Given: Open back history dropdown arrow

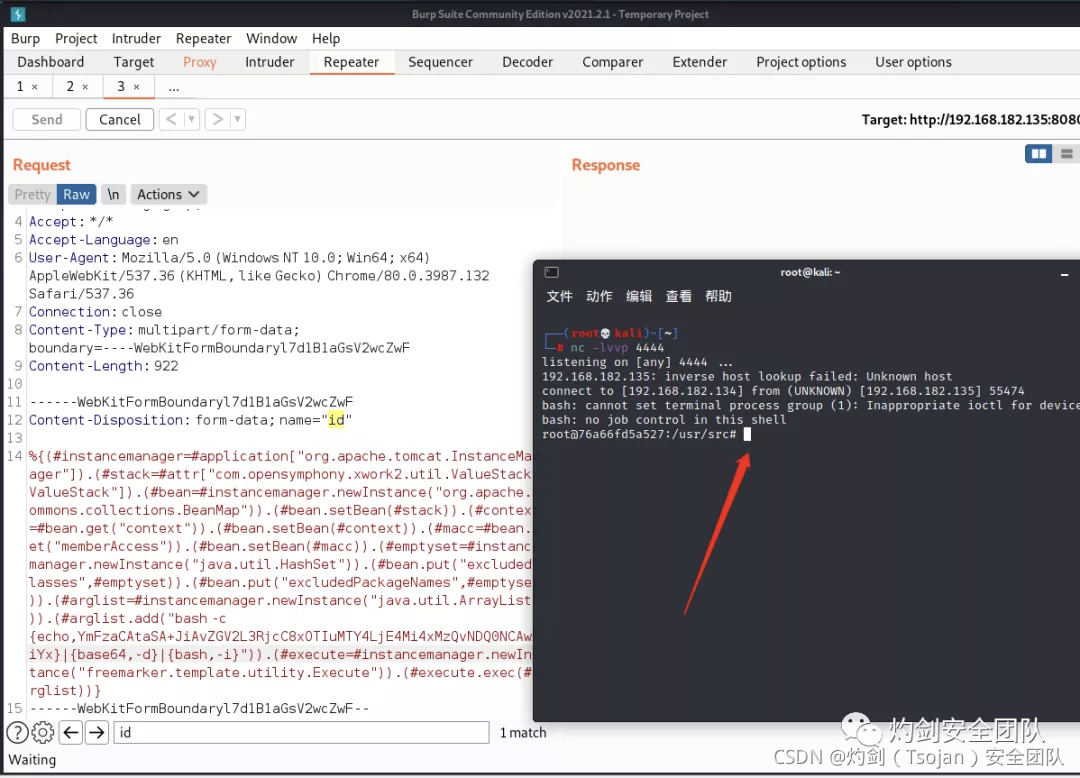Looking at the screenshot, I should 191,119.
